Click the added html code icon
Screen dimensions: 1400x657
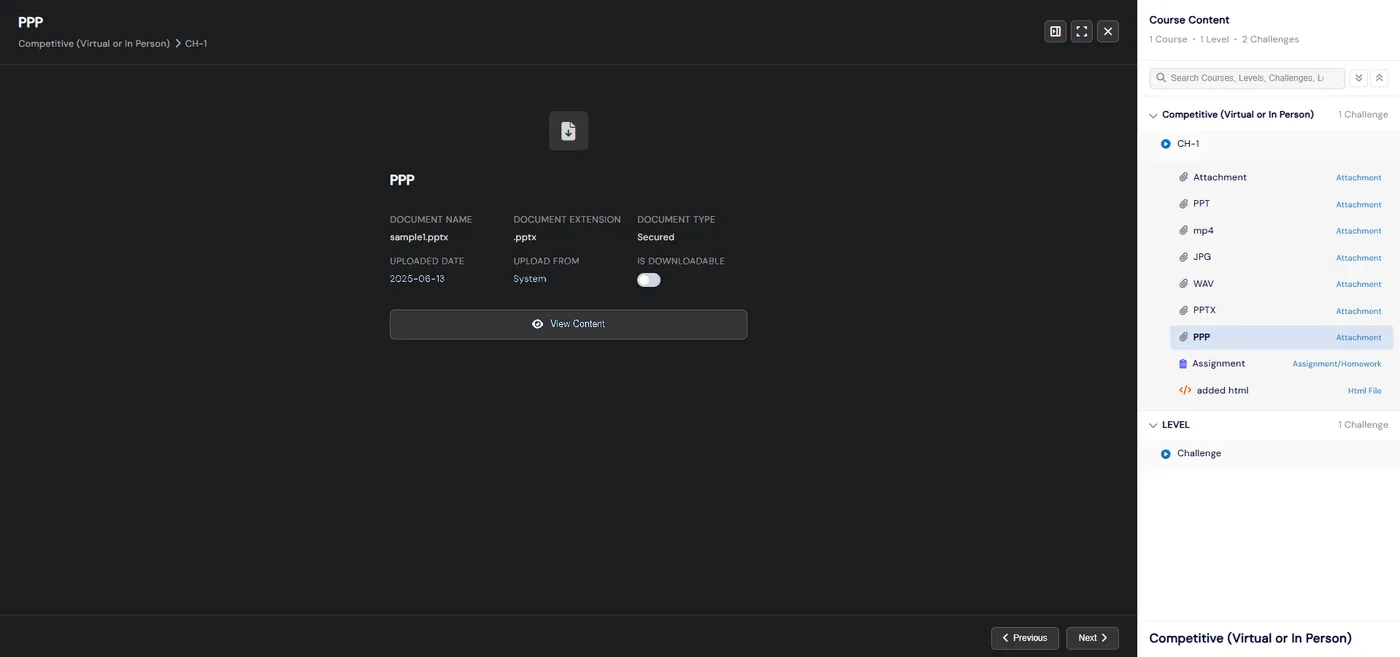pos(1185,391)
